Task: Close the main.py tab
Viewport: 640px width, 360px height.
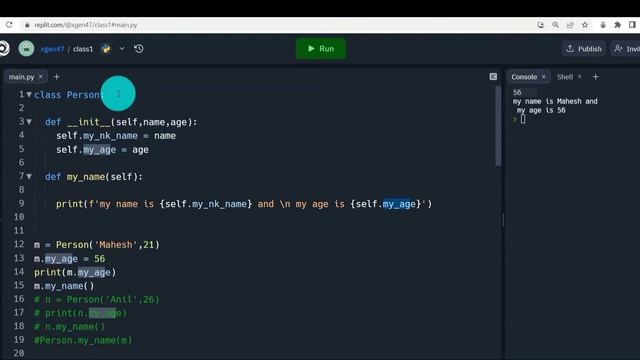Action: coord(41,77)
